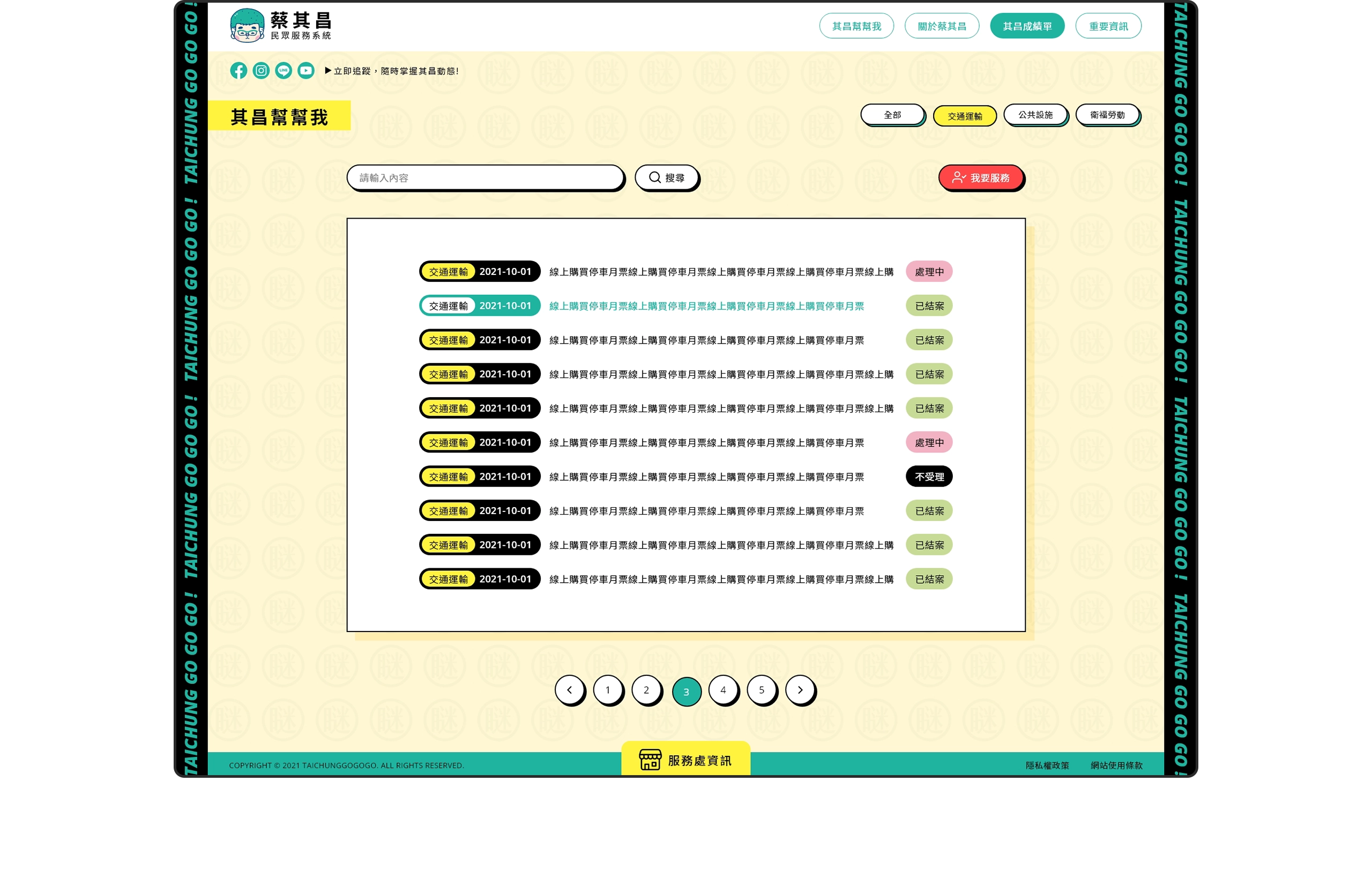Click the LINE chat icon

284,71
